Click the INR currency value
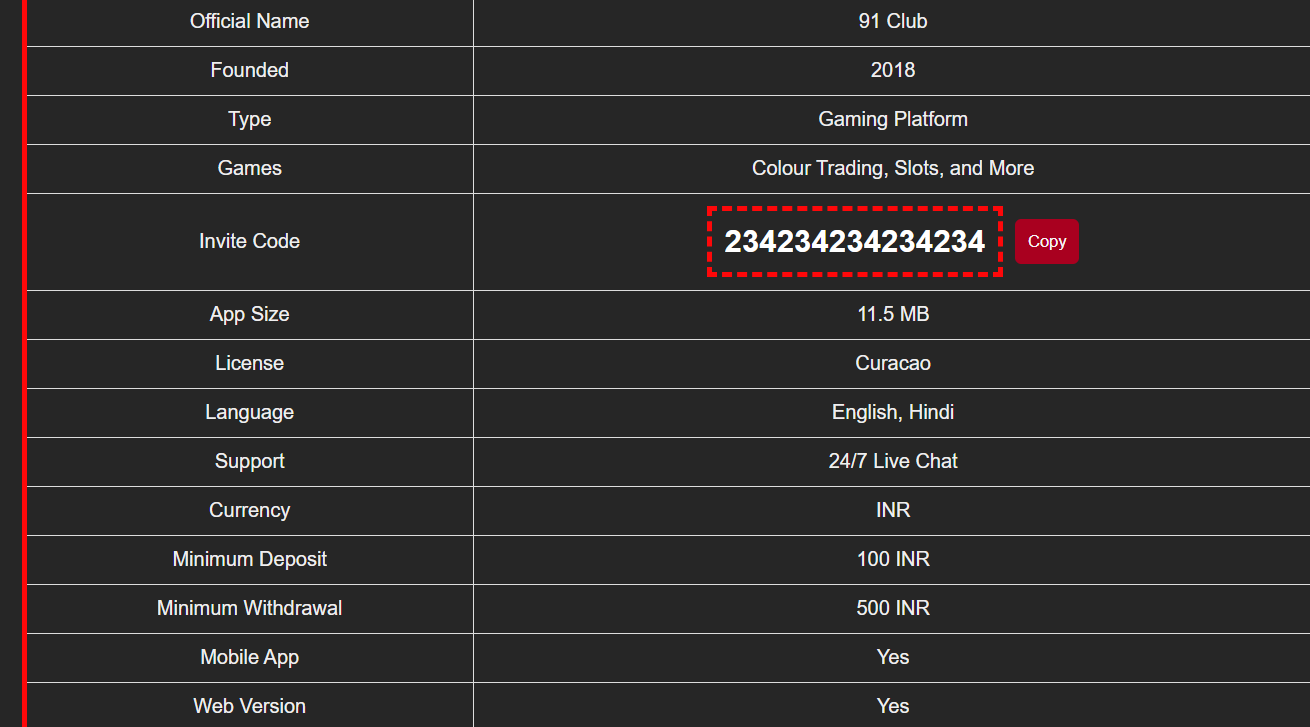This screenshot has width=1310, height=727. coord(892,510)
